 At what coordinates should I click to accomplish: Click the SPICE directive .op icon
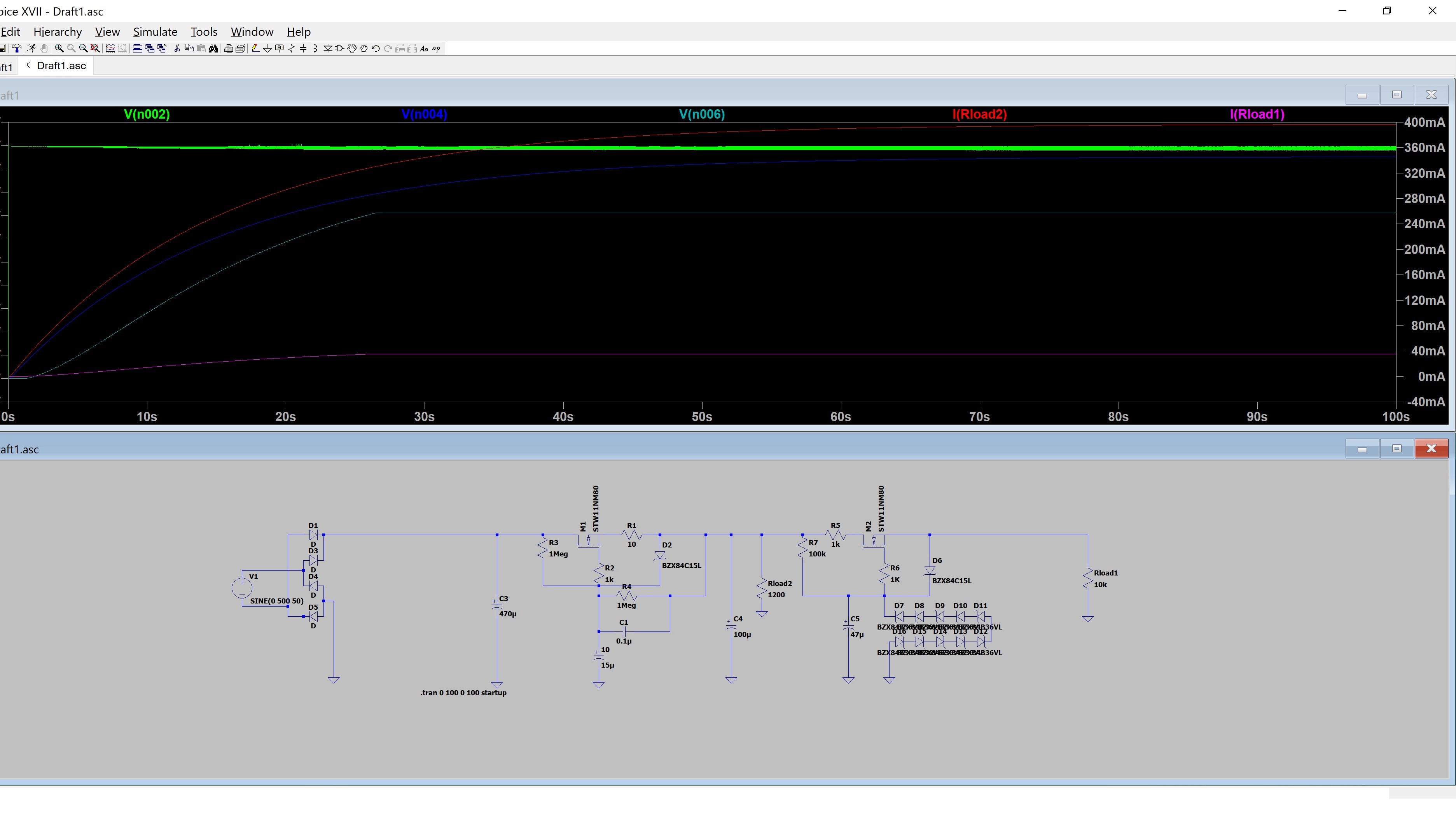pos(436,48)
